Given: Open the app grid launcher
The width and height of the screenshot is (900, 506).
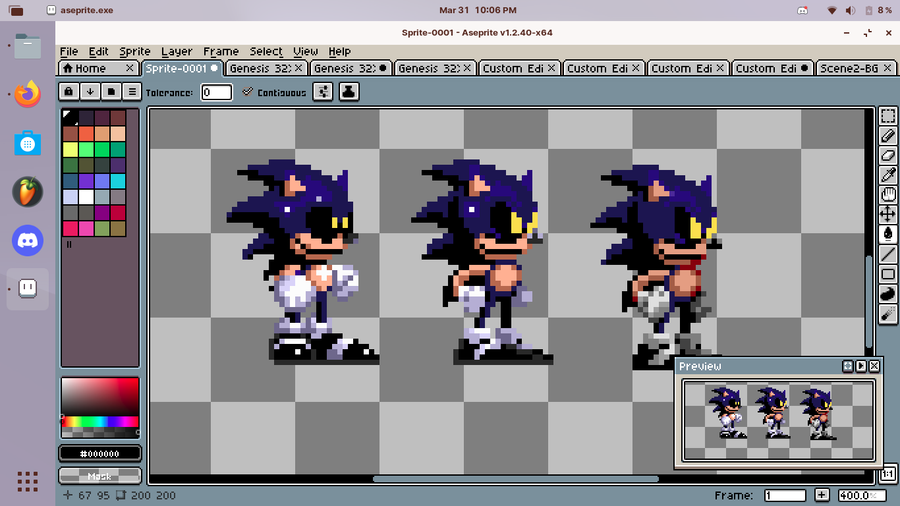Looking at the screenshot, I should point(28,481).
